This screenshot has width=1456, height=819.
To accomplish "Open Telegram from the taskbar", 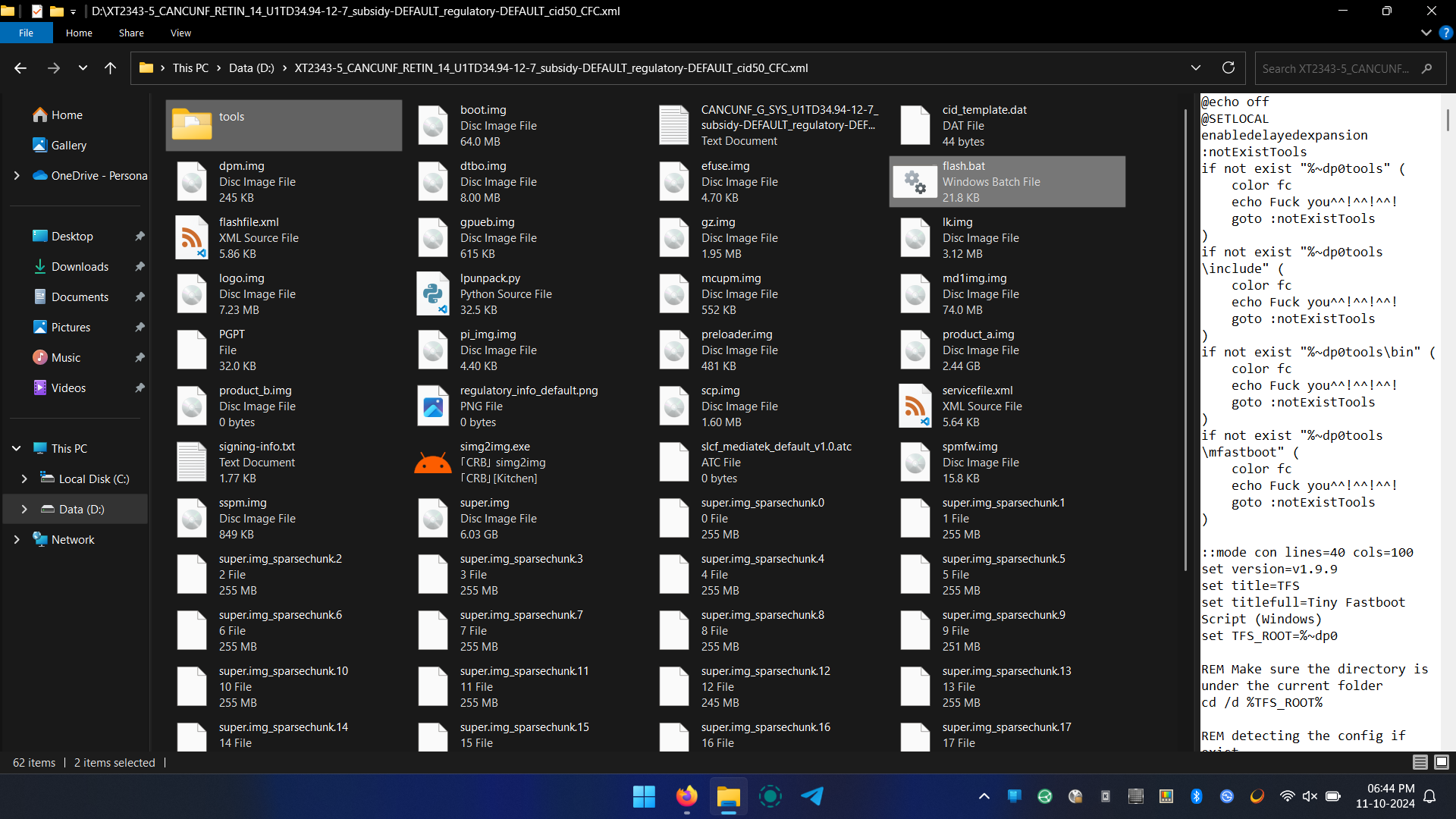I will click(x=812, y=796).
